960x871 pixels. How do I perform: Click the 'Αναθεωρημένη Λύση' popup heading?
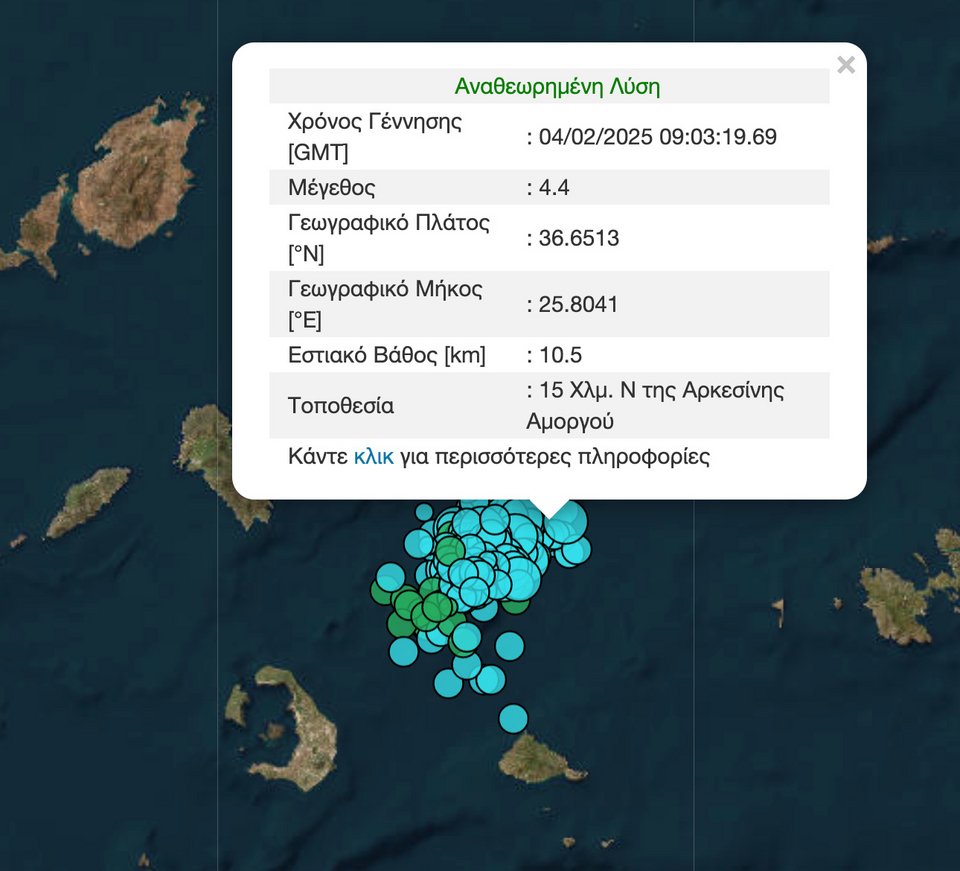click(x=557, y=86)
